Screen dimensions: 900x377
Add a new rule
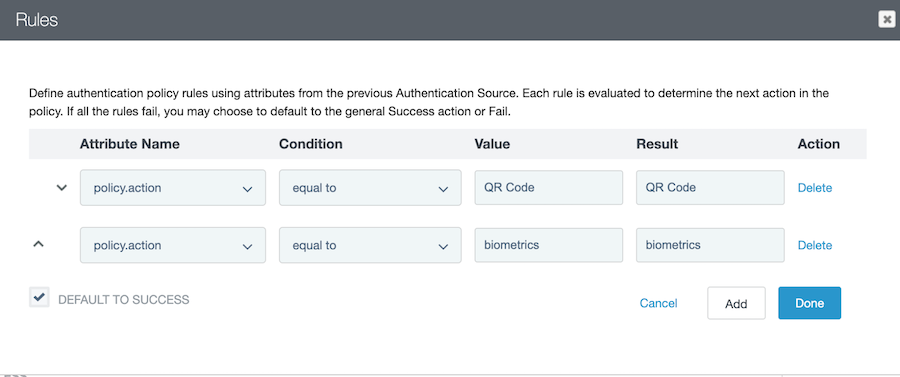tap(736, 303)
